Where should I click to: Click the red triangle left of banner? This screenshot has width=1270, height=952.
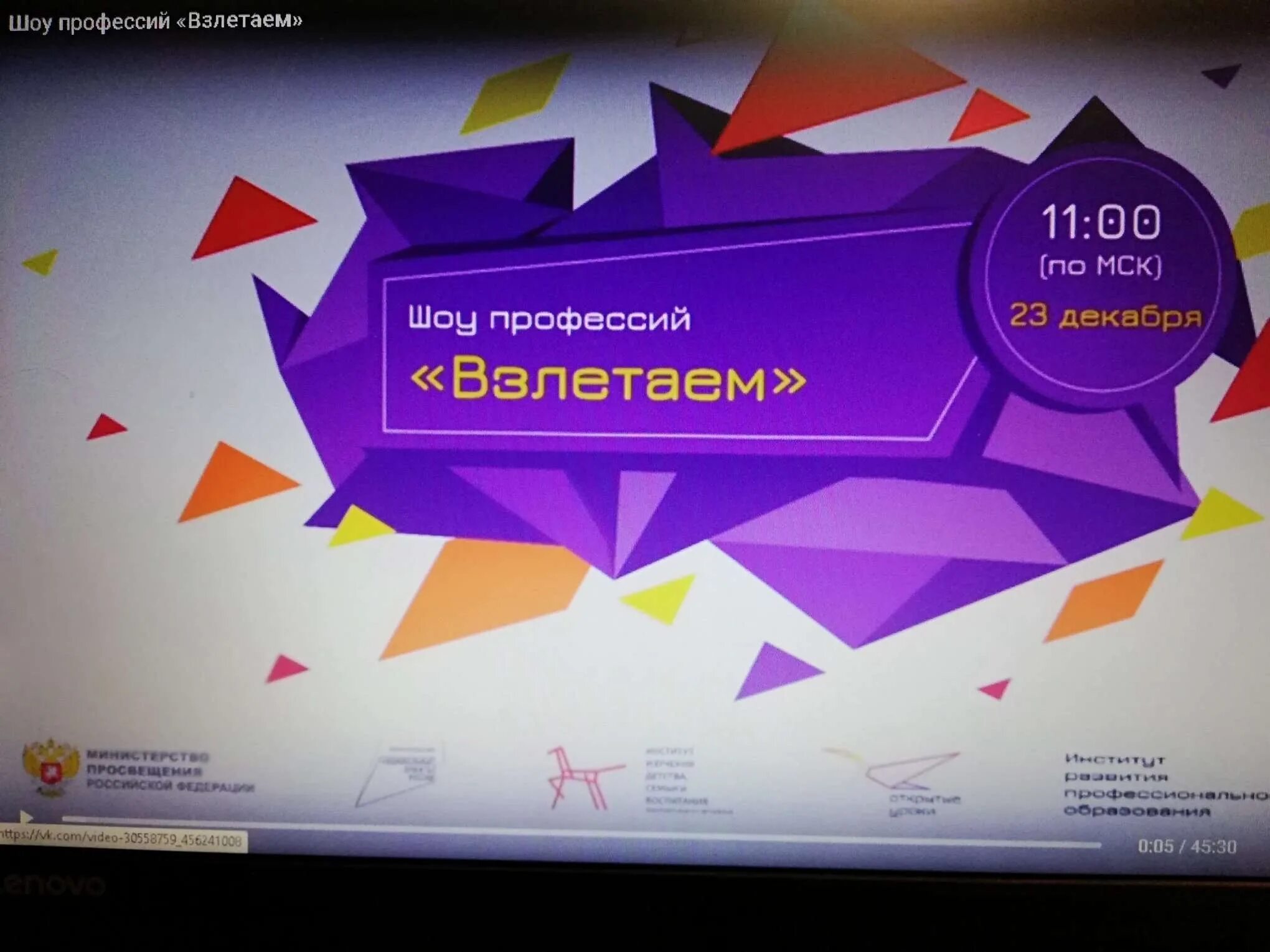click(x=249, y=219)
